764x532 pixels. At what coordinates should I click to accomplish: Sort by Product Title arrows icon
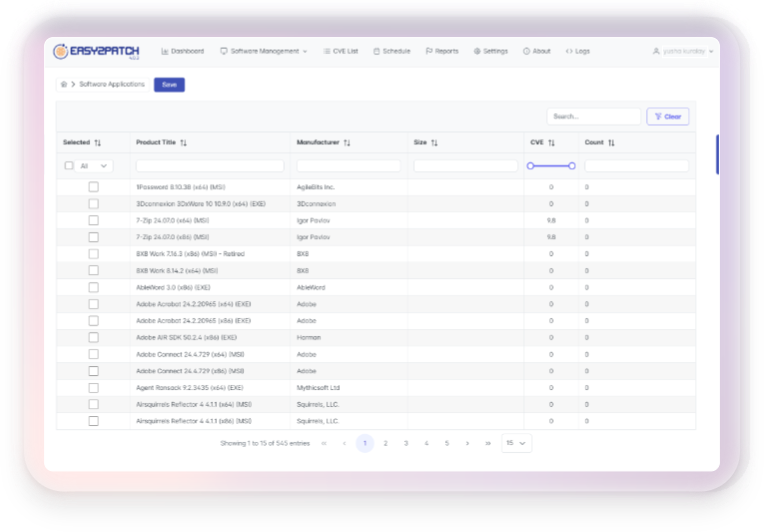(x=183, y=143)
